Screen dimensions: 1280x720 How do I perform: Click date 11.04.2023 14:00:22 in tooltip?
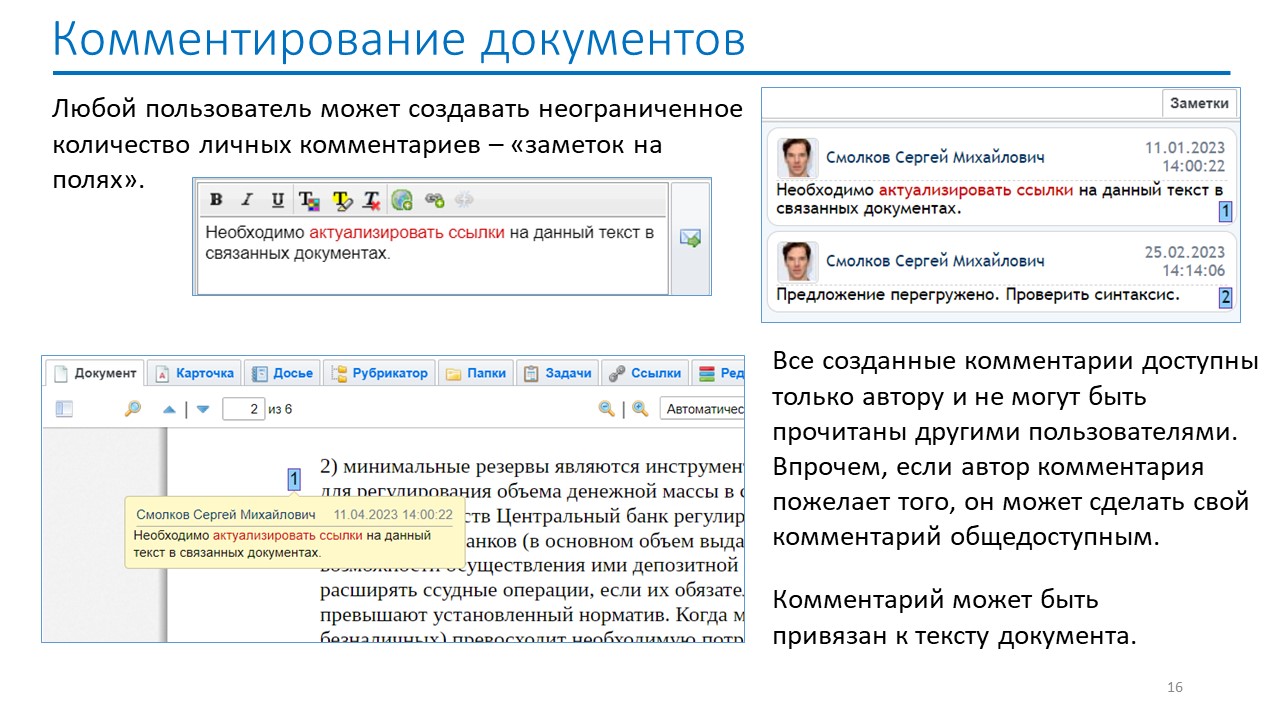(393, 514)
